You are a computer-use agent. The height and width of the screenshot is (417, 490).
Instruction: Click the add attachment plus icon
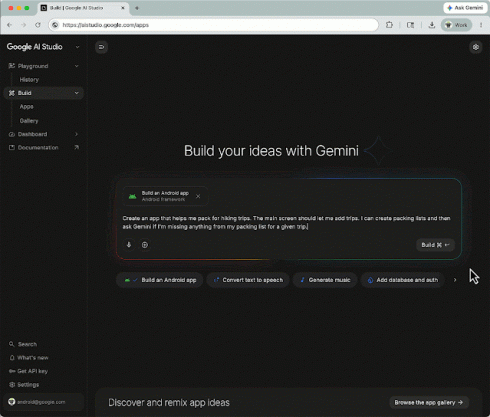point(145,245)
